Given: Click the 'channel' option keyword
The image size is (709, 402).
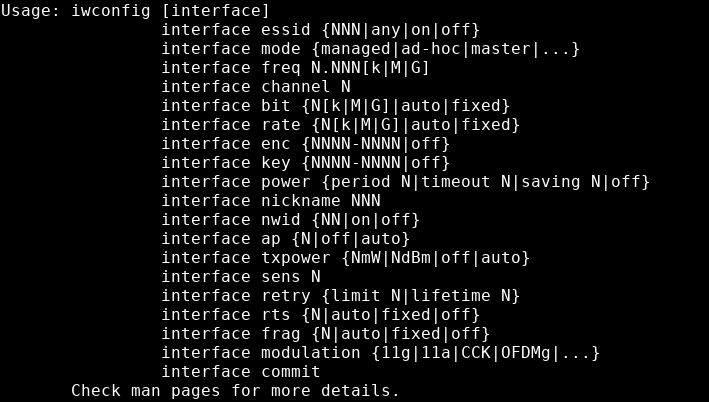Looking at the screenshot, I should coord(295,87).
